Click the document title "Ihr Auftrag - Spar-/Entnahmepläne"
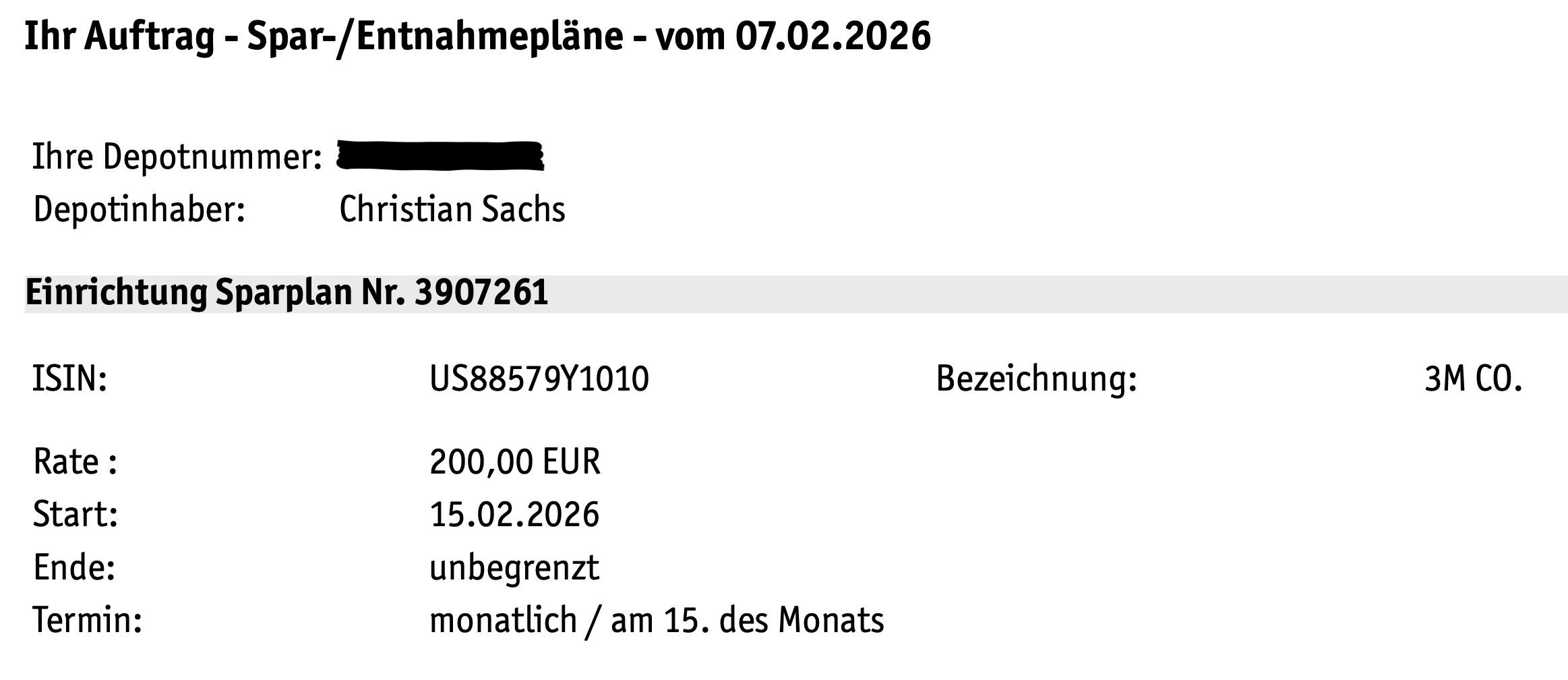1568x680 pixels. [x=324, y=36]
